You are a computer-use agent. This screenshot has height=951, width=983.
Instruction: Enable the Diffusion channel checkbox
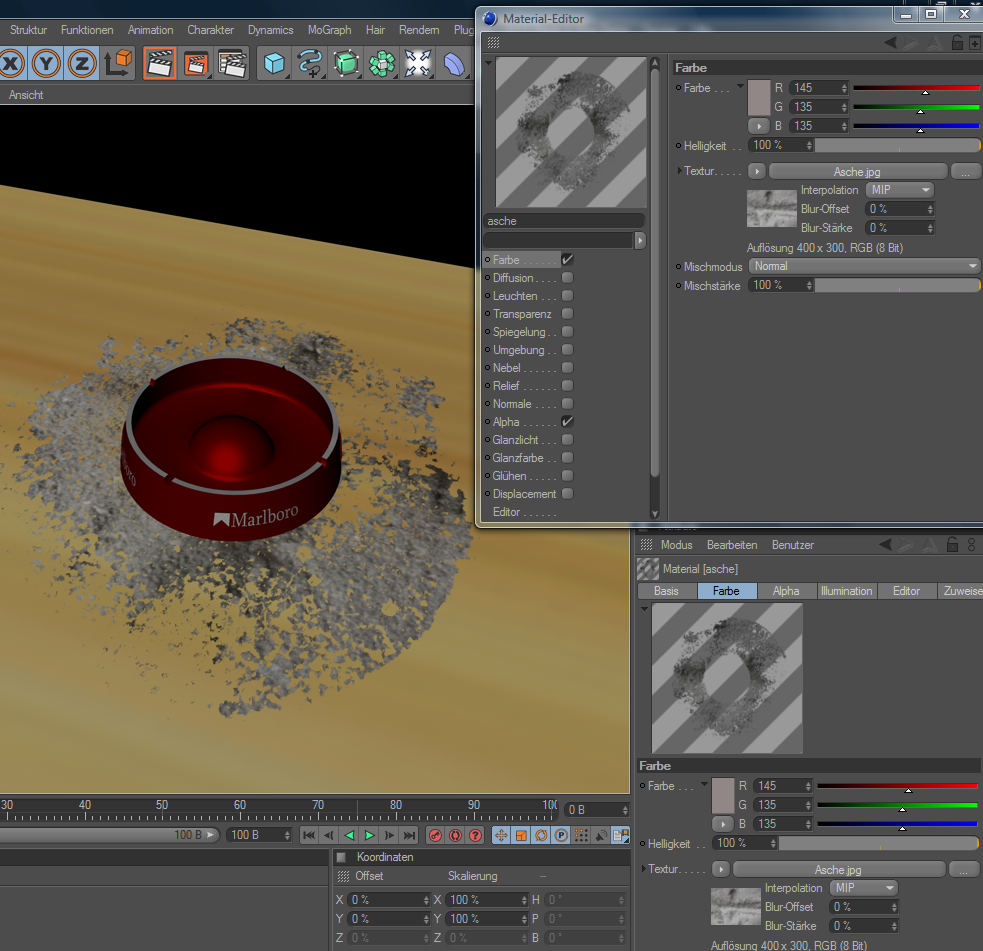[x=567, y=278]
